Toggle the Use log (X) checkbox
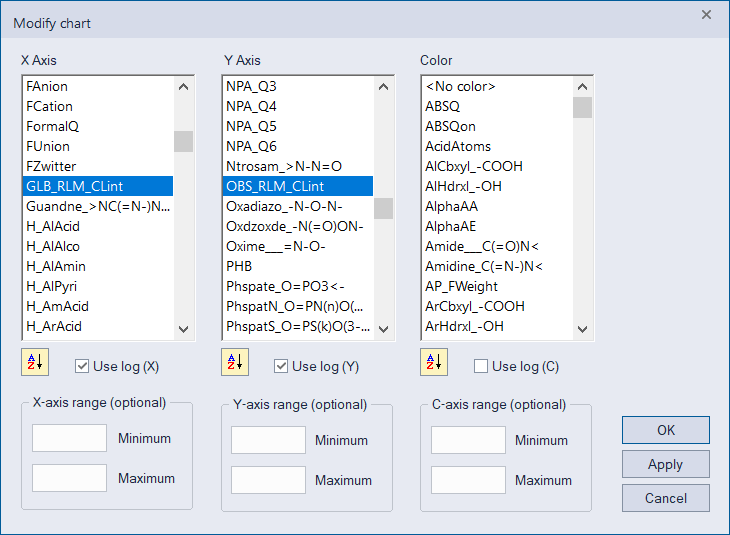Image resolution: width=730 pixels, height=535 pixels. 82,366
